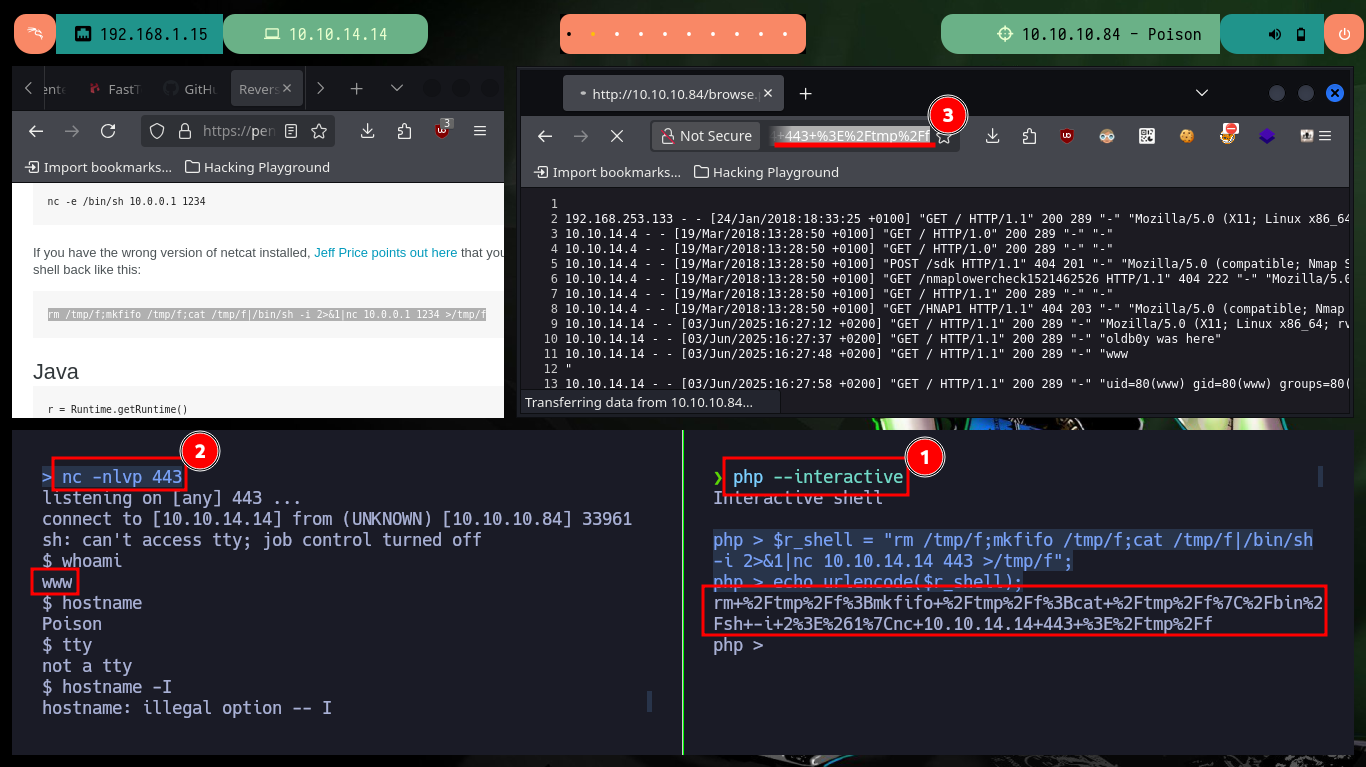Screen dimensions: 1366x767
Task: Click the 192.168.1.15 network address widget
Action: coord(140,34)
